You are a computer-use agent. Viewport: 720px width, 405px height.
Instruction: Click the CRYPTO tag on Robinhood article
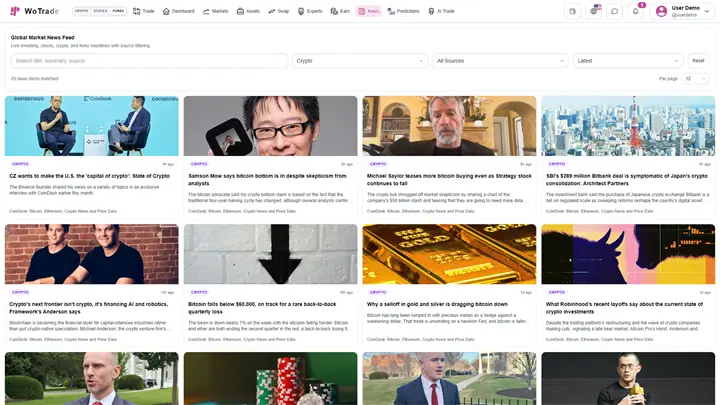[557, 292]
